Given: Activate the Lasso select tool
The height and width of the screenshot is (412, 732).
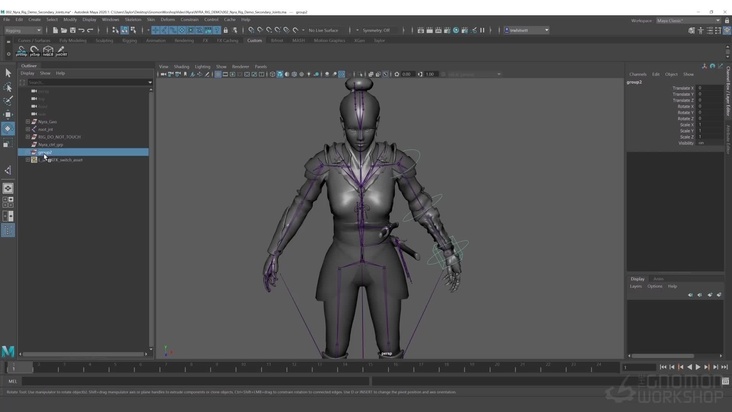Looking at the screenshot, I should (8, 87).
